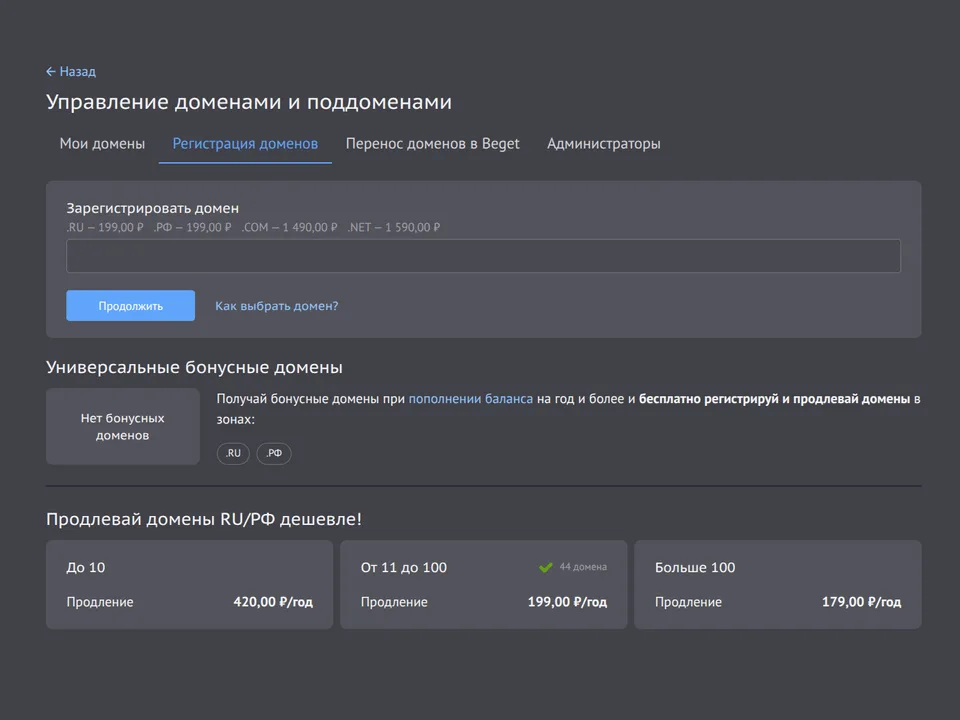Click Продление label in the Больше 100 card
Viewport: 960px width, 720px height.
688,602
